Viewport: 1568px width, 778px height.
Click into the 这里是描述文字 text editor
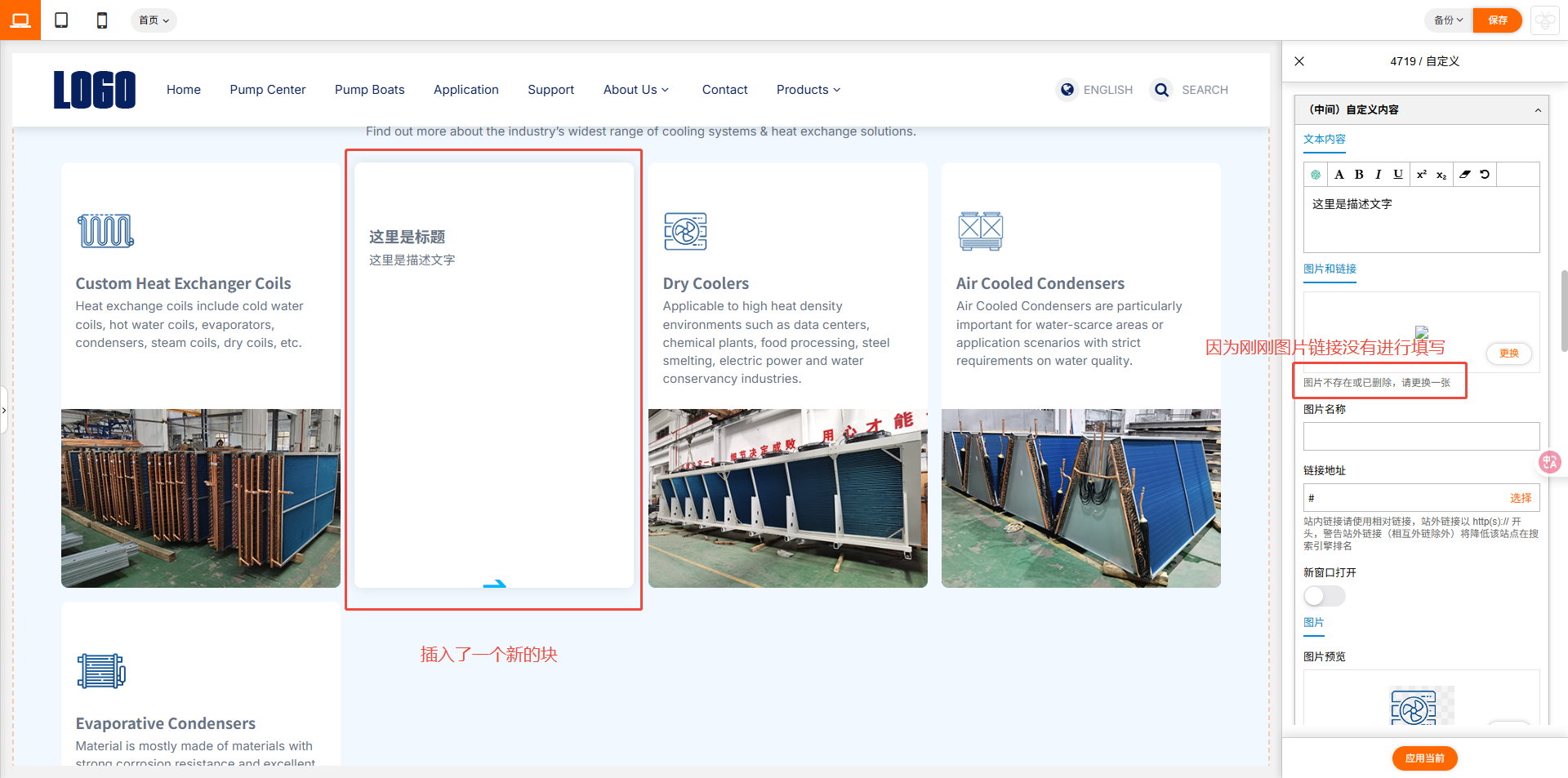point(1421,220)
